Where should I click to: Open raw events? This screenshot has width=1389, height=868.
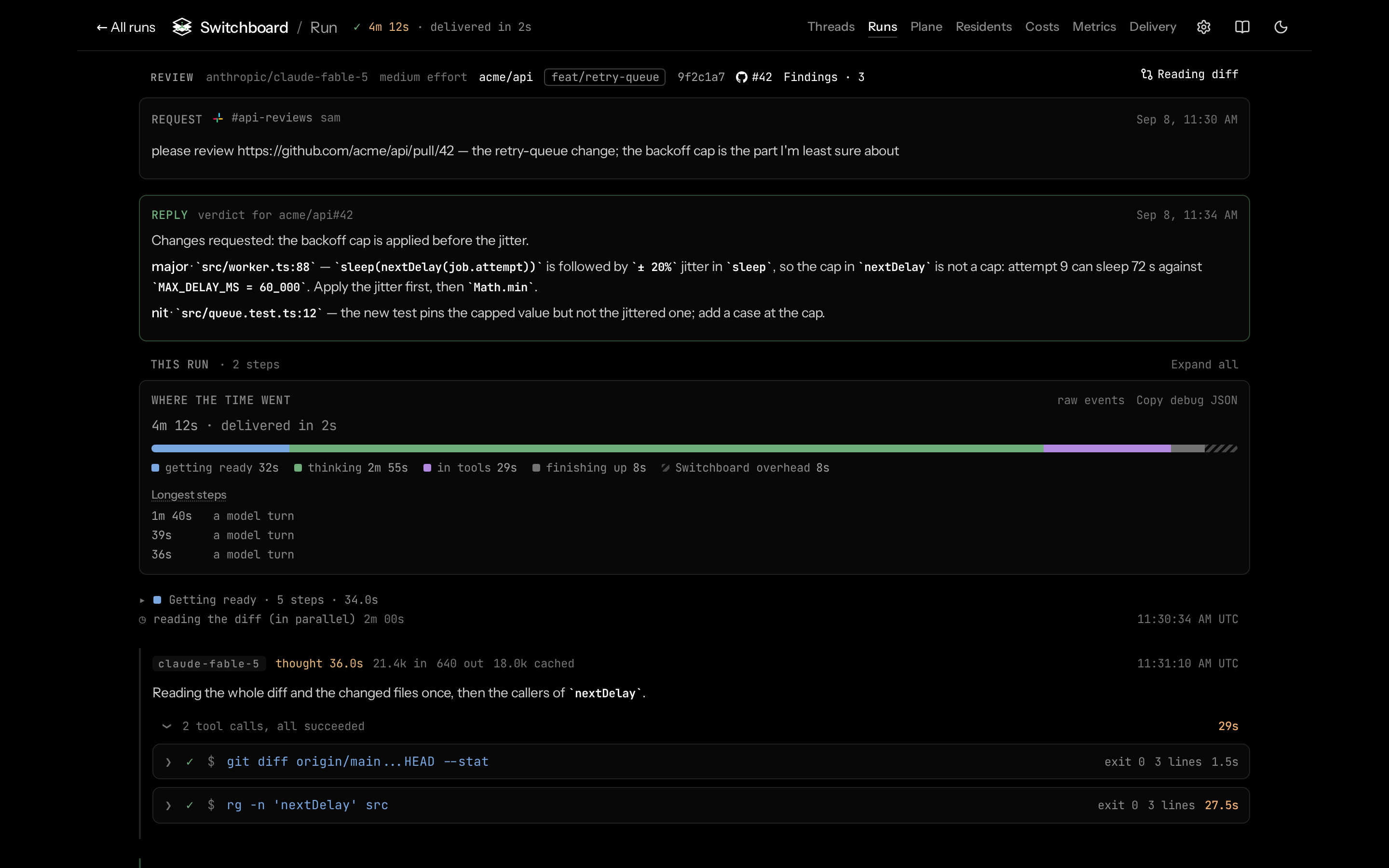[x=1090, y=400]
